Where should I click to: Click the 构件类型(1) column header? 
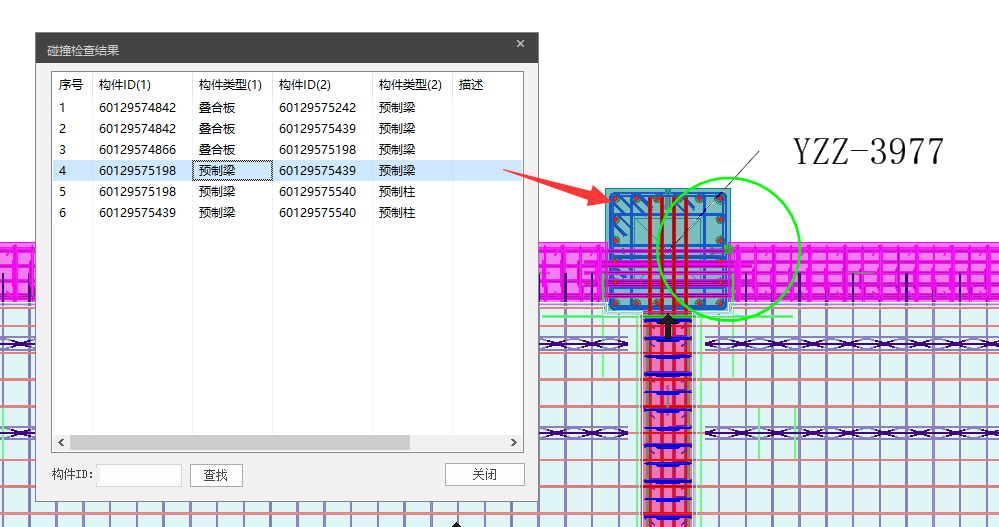(230, 85)
